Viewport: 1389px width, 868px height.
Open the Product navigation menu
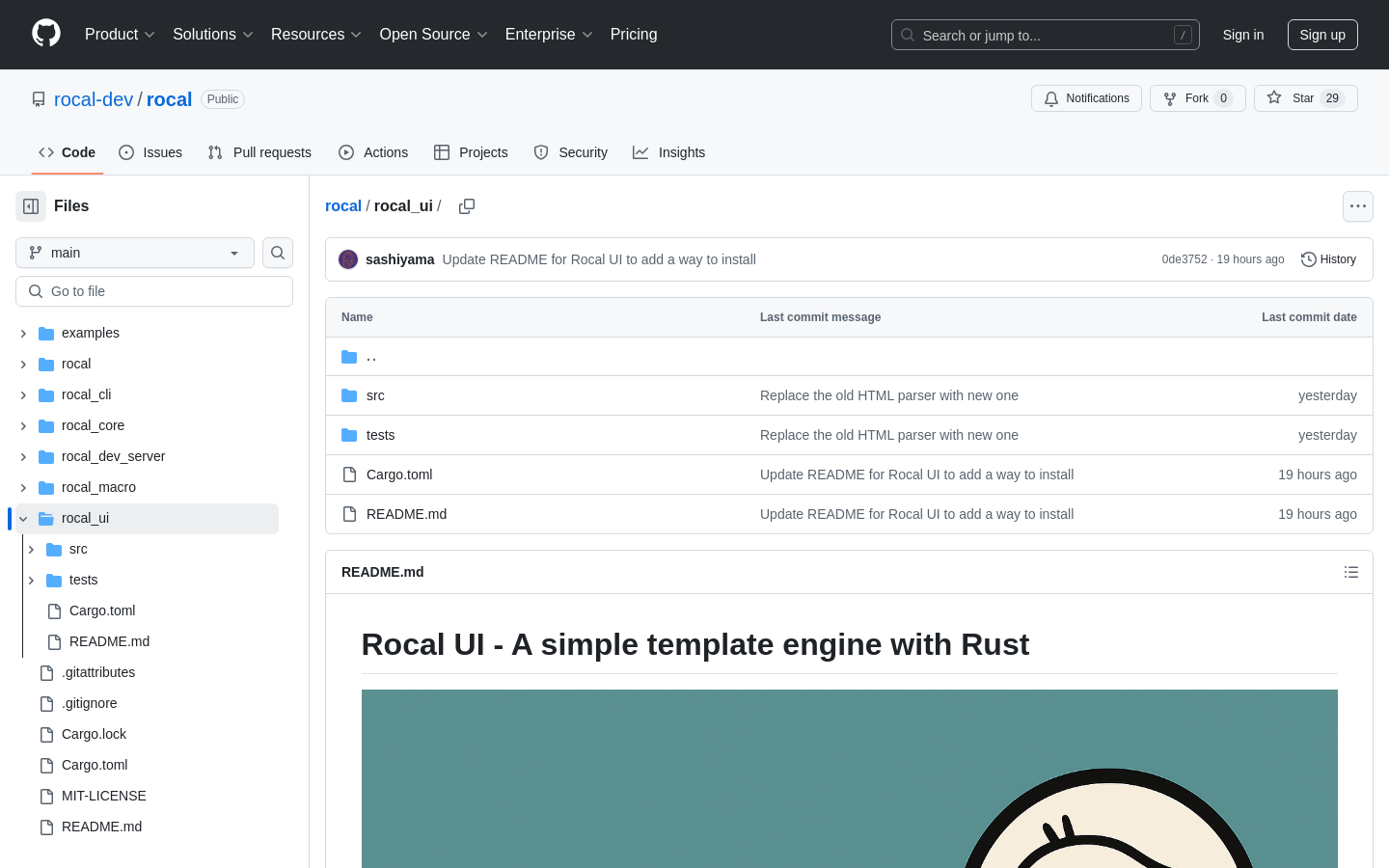pyautogui.click(x=120, y=35)
